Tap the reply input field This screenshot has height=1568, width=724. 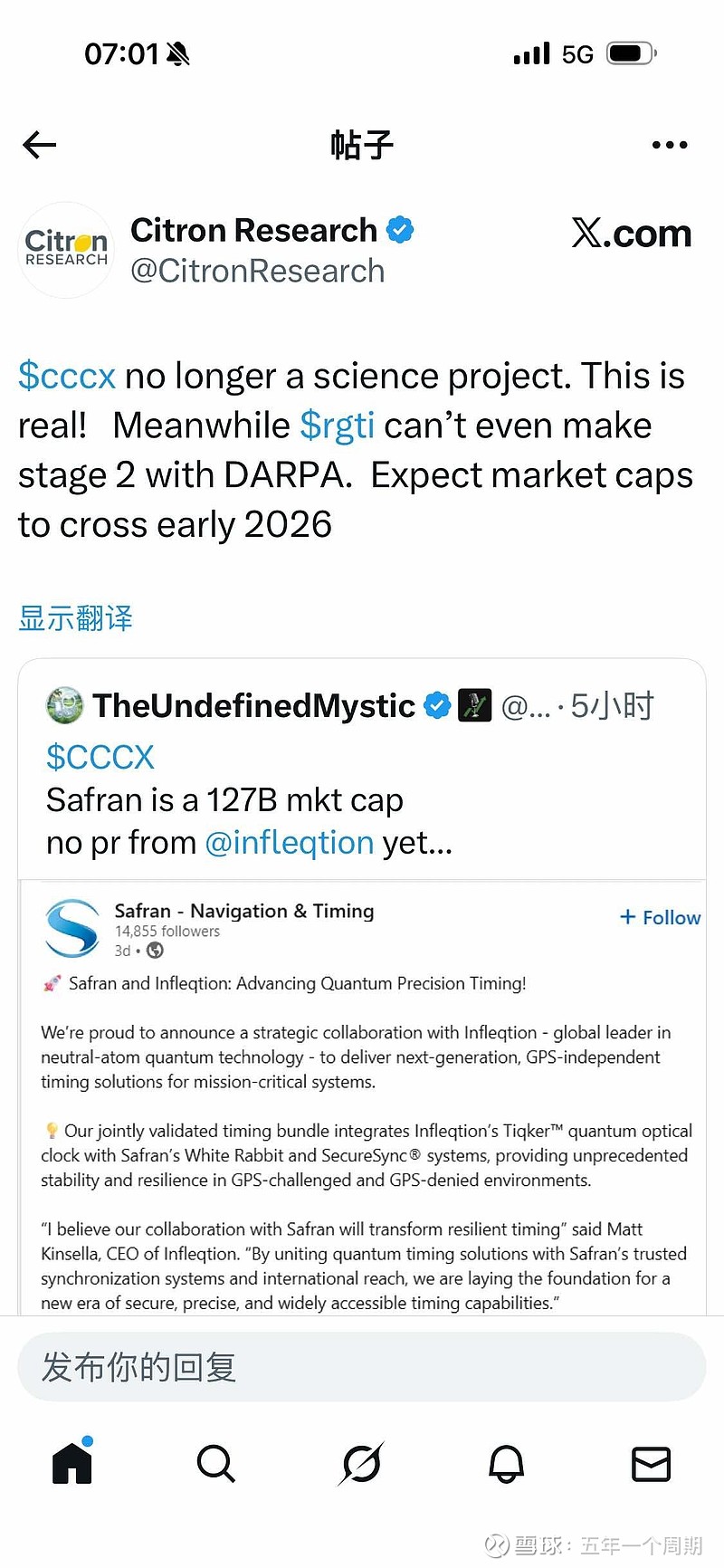[x=362, y=1367]
